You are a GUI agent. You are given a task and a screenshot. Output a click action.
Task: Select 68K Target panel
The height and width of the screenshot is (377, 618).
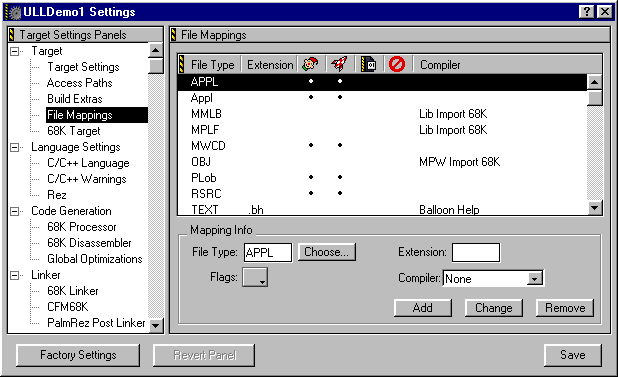pos(74,131)
